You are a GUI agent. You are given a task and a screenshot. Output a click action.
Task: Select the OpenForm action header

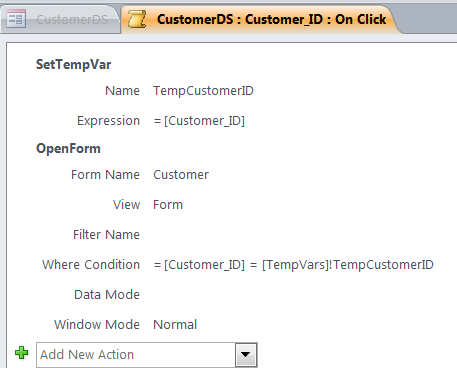click(68, 148)
